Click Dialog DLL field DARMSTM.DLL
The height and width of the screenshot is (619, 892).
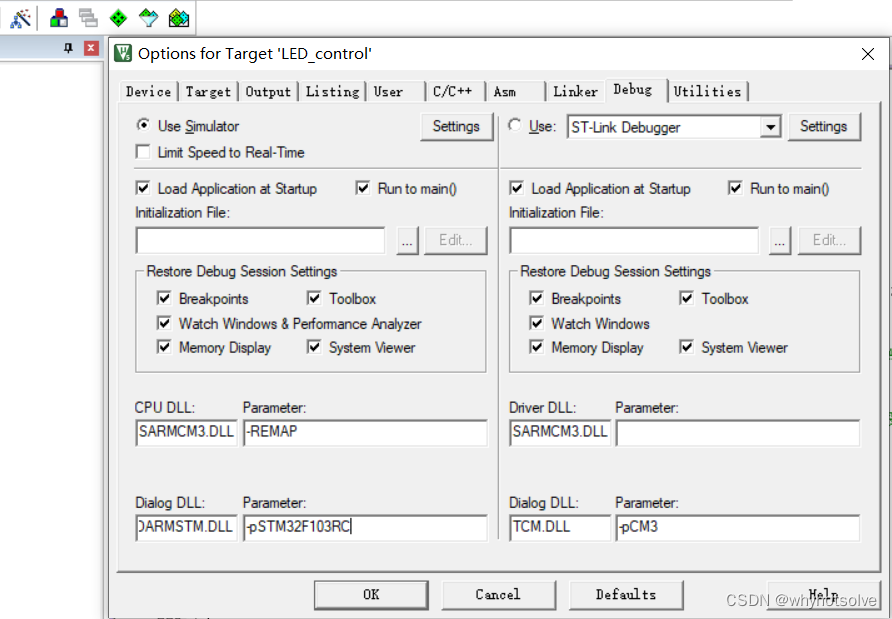point(187,528)
